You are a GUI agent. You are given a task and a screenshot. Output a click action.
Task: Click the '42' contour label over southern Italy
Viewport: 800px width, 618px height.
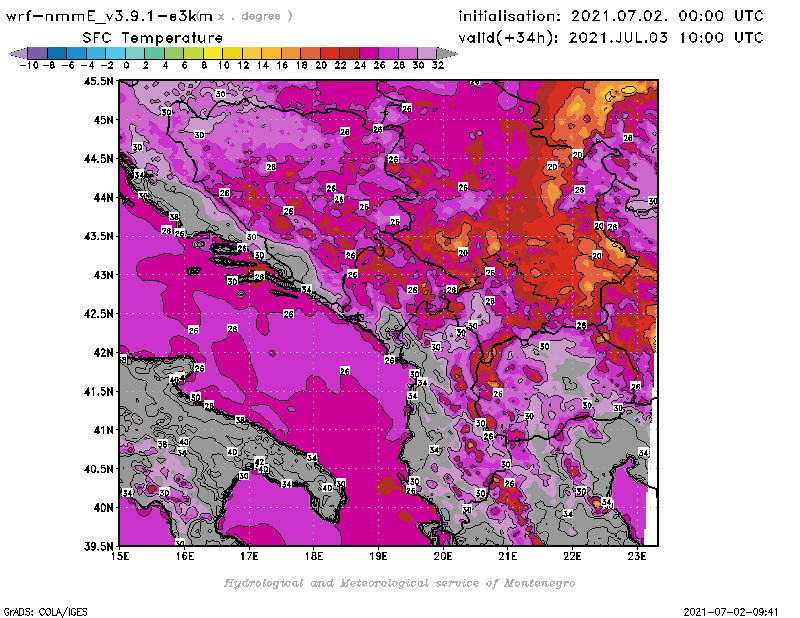[259, 461]
